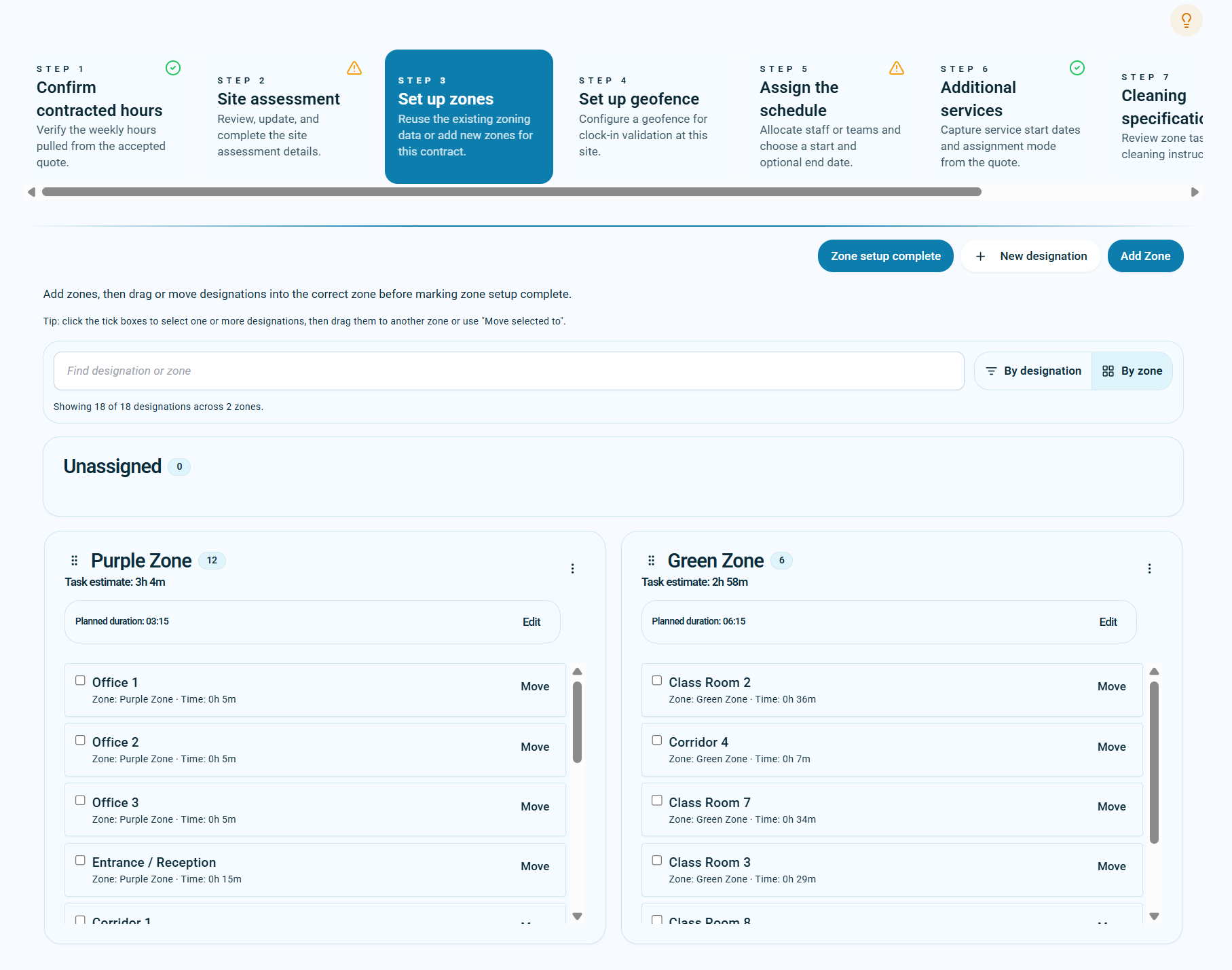
Task: Click the Purple Zone title
Action: pyautogui.click(x=141, y=561)
